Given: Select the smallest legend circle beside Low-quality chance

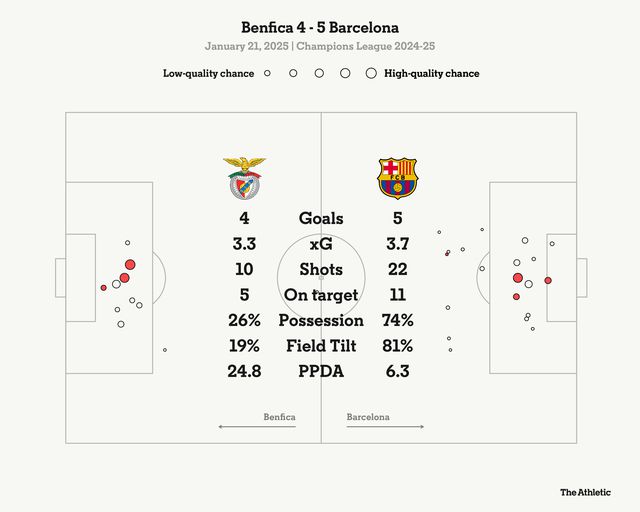Looking at the screenshot, I should pyautogui.click(x=267, y=73).
